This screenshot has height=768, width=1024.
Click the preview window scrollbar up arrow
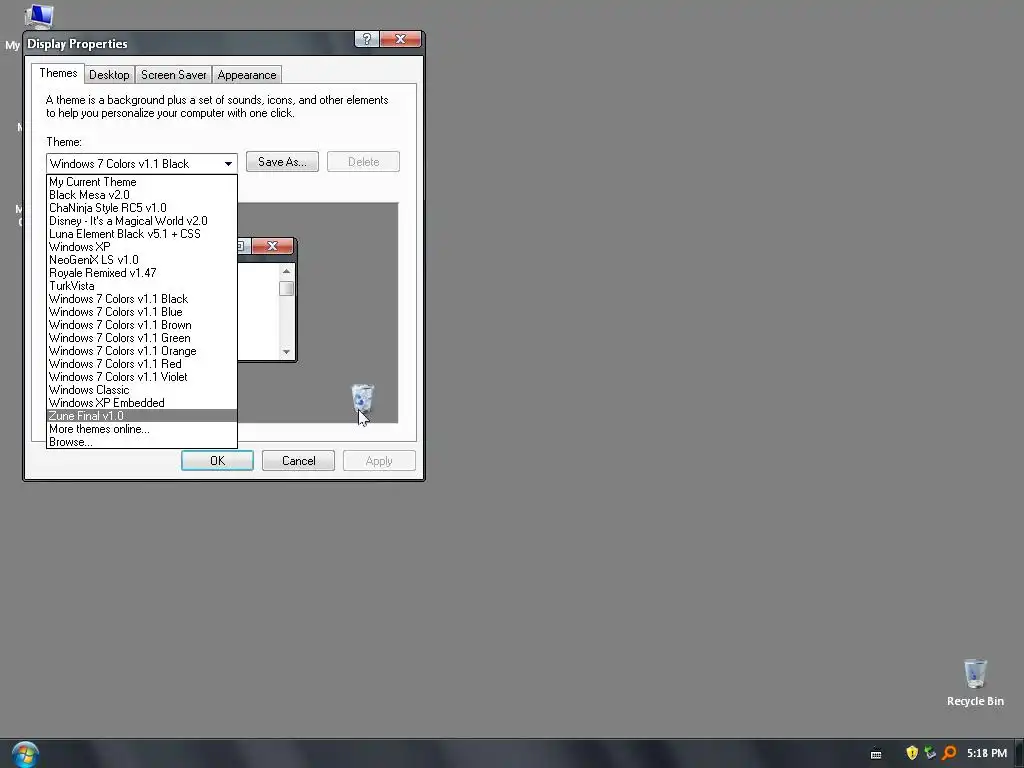[286, 271]
